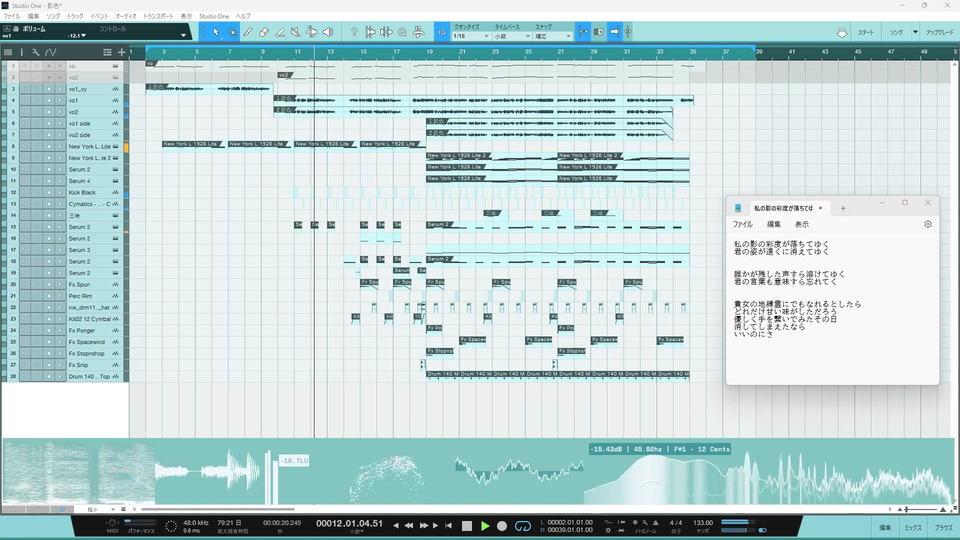960x540 pixels.
Task: Select the Bend tool
Action: [x=312, y=32]
